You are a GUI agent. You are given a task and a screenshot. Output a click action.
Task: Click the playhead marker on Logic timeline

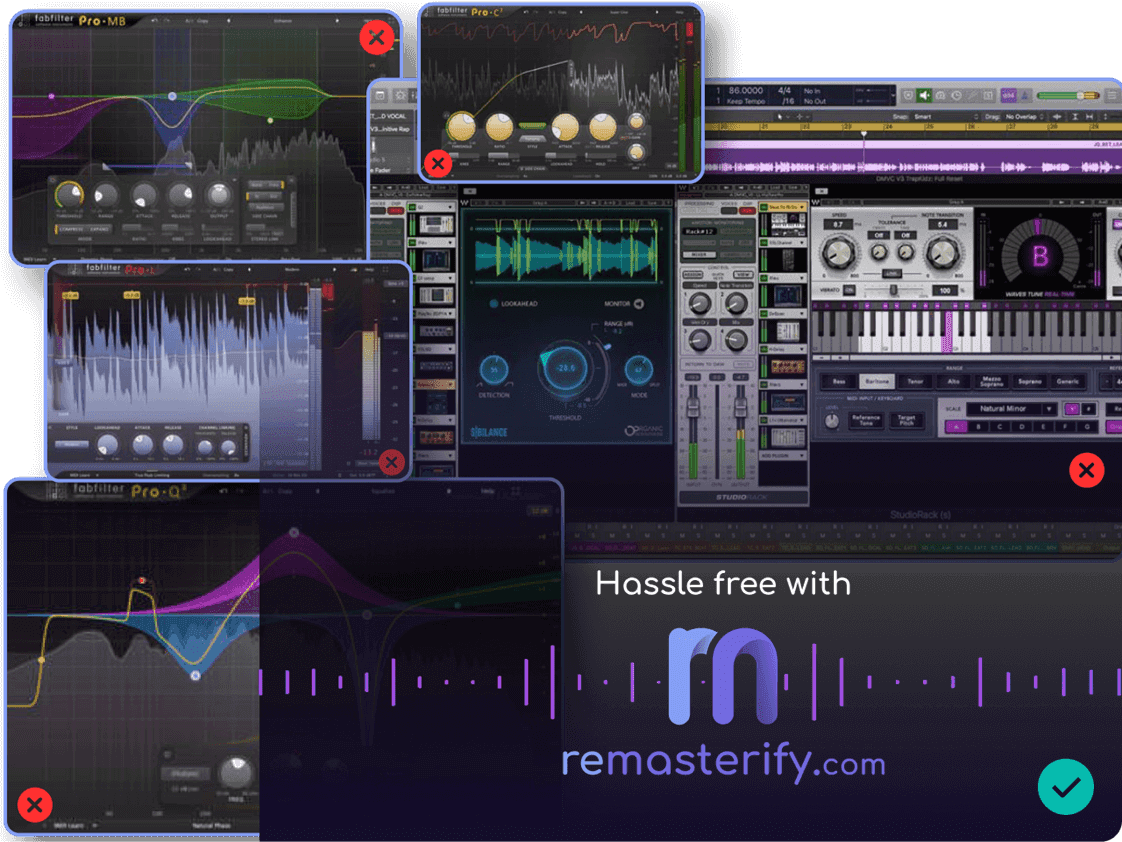coord(864,134)
